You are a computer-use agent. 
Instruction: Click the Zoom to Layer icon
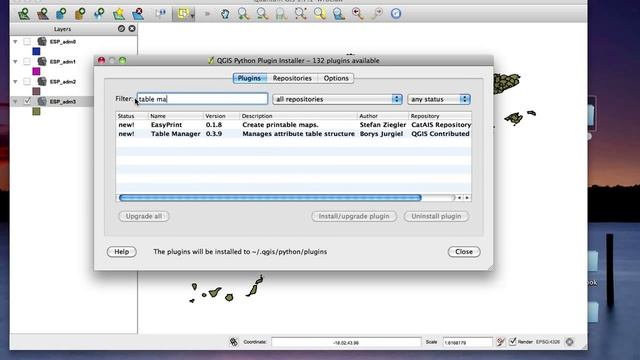[x=338, y=14]
